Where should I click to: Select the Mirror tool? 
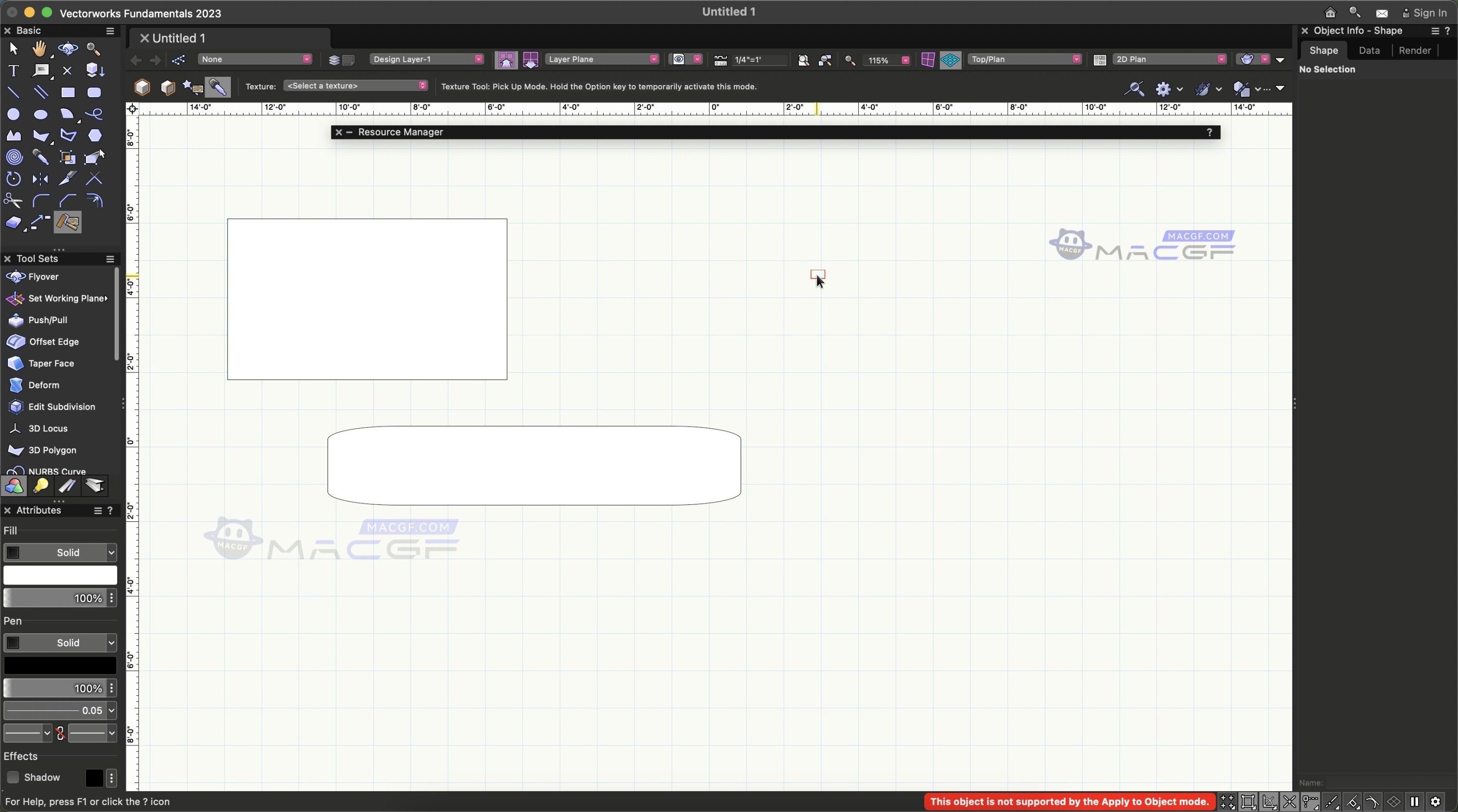(x=40, y=179)
